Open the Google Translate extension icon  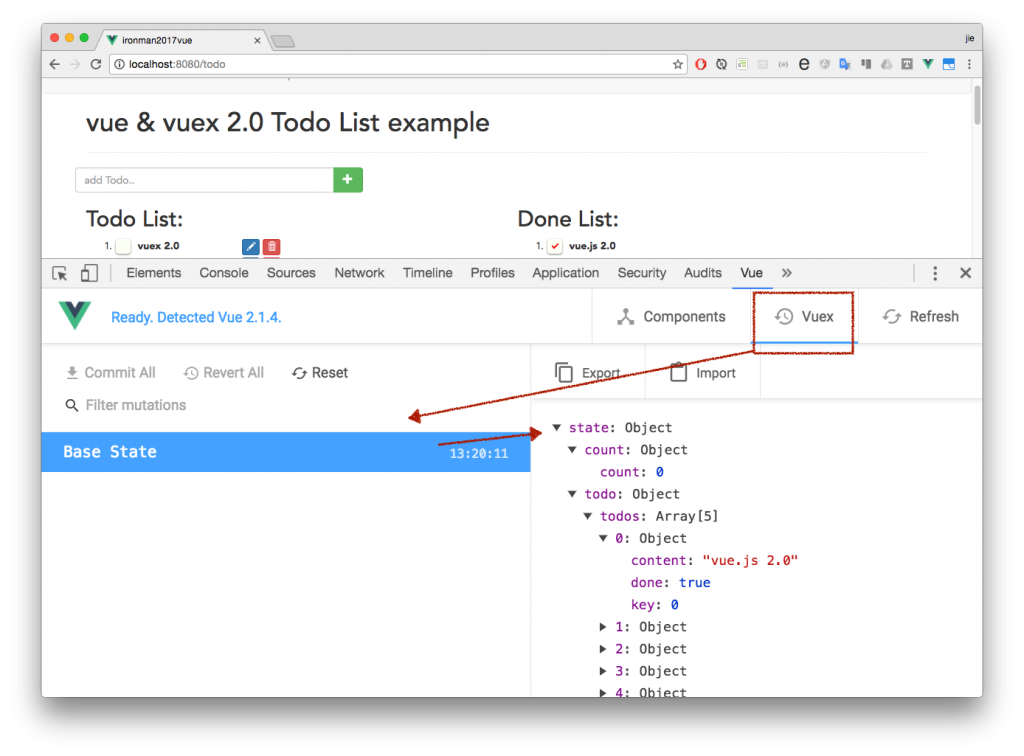[845, 64]
